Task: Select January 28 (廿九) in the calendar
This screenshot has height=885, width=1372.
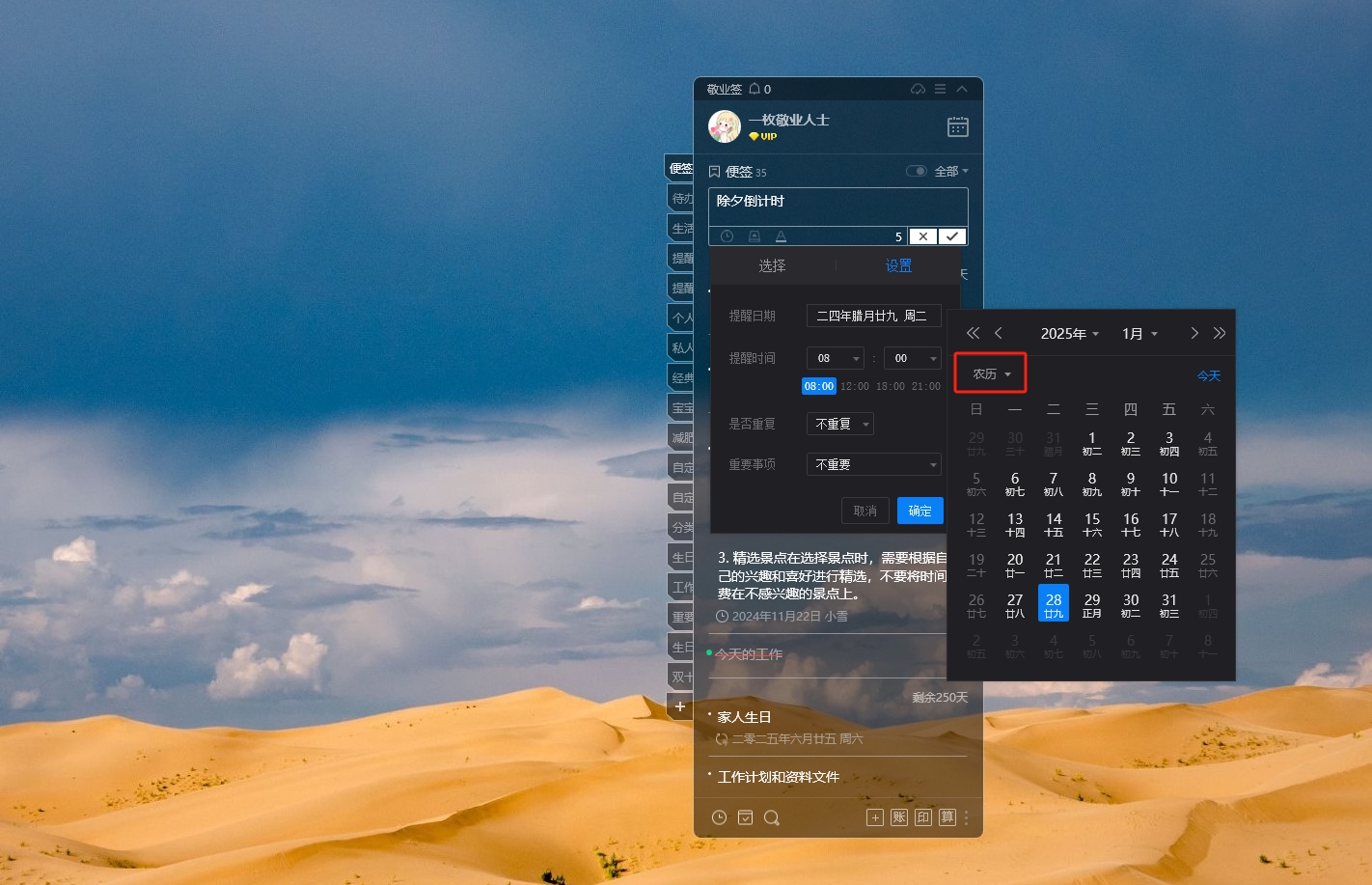Action: [x=1054, y=604]
